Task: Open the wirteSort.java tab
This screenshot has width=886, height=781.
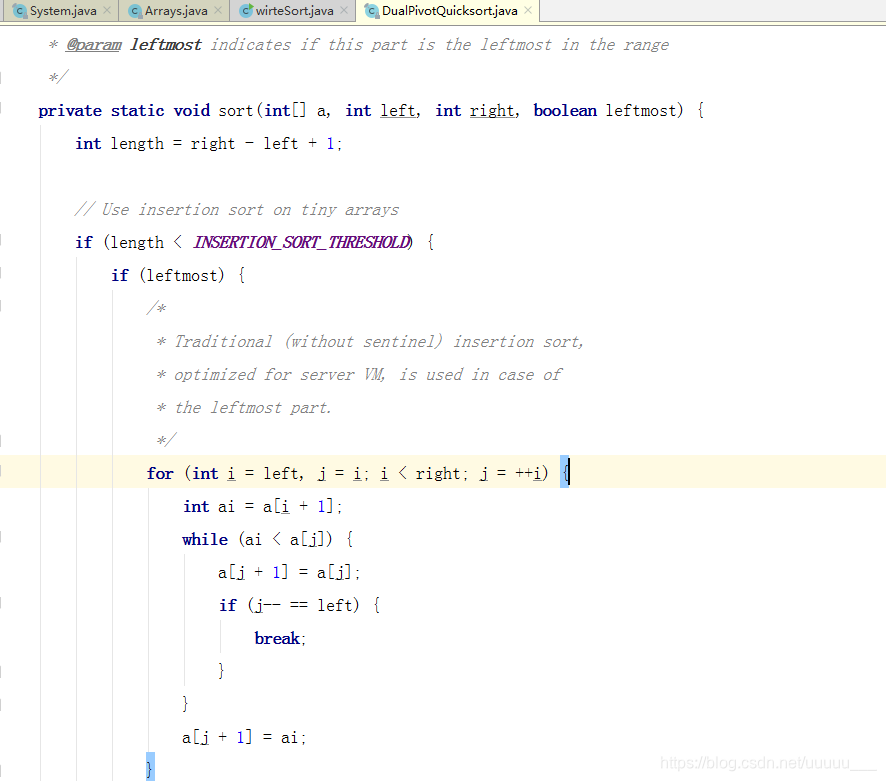Action: tap(294, 11)
